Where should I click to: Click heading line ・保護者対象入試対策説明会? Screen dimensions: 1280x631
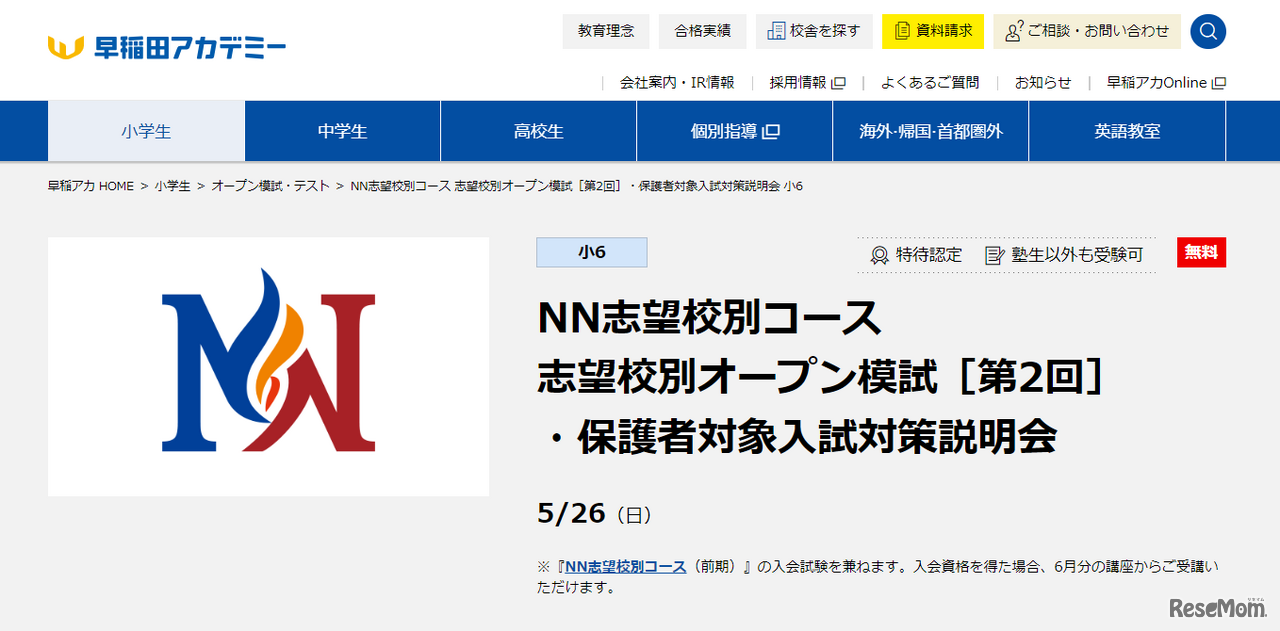coord(798,436)
